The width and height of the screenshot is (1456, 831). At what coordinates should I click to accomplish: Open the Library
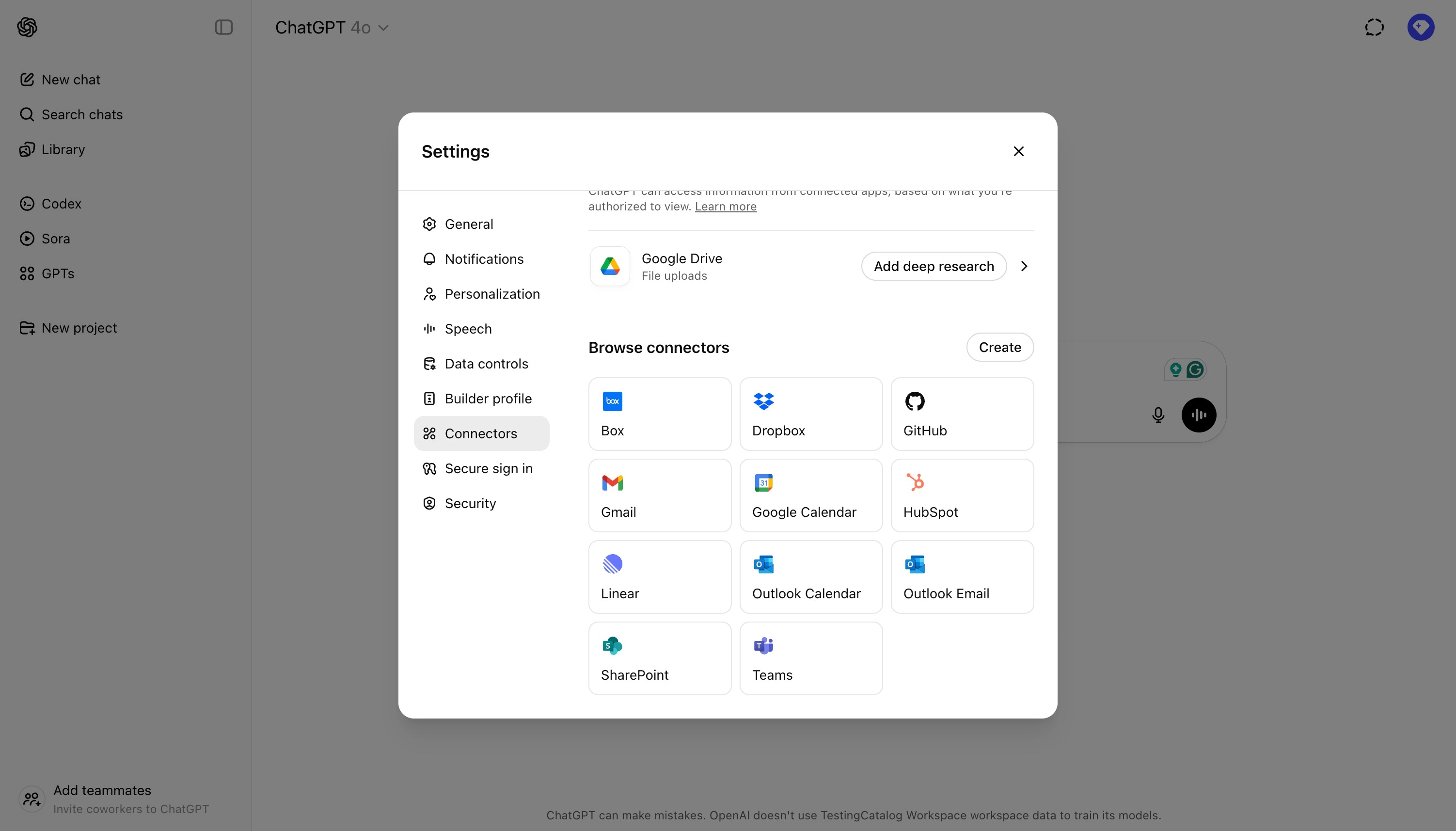pos(52,149)
